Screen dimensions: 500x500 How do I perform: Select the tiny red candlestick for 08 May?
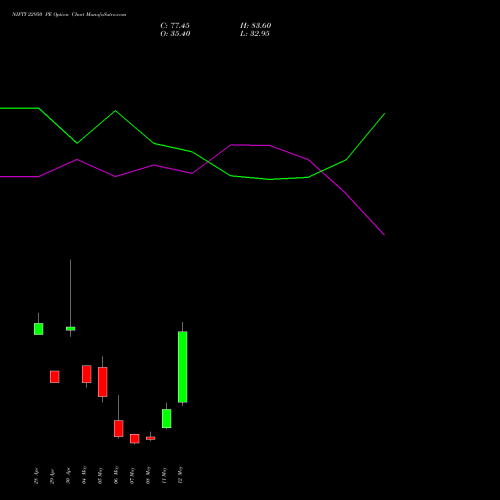[151, 438]
